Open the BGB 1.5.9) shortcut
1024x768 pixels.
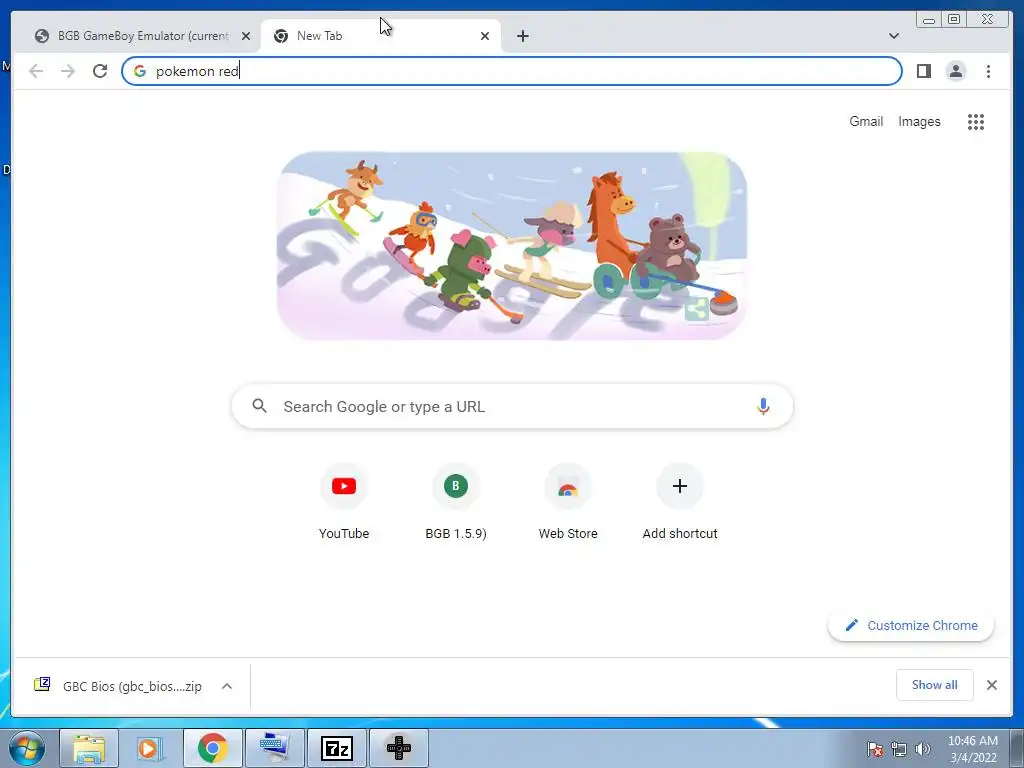click(x=456, y=501)
